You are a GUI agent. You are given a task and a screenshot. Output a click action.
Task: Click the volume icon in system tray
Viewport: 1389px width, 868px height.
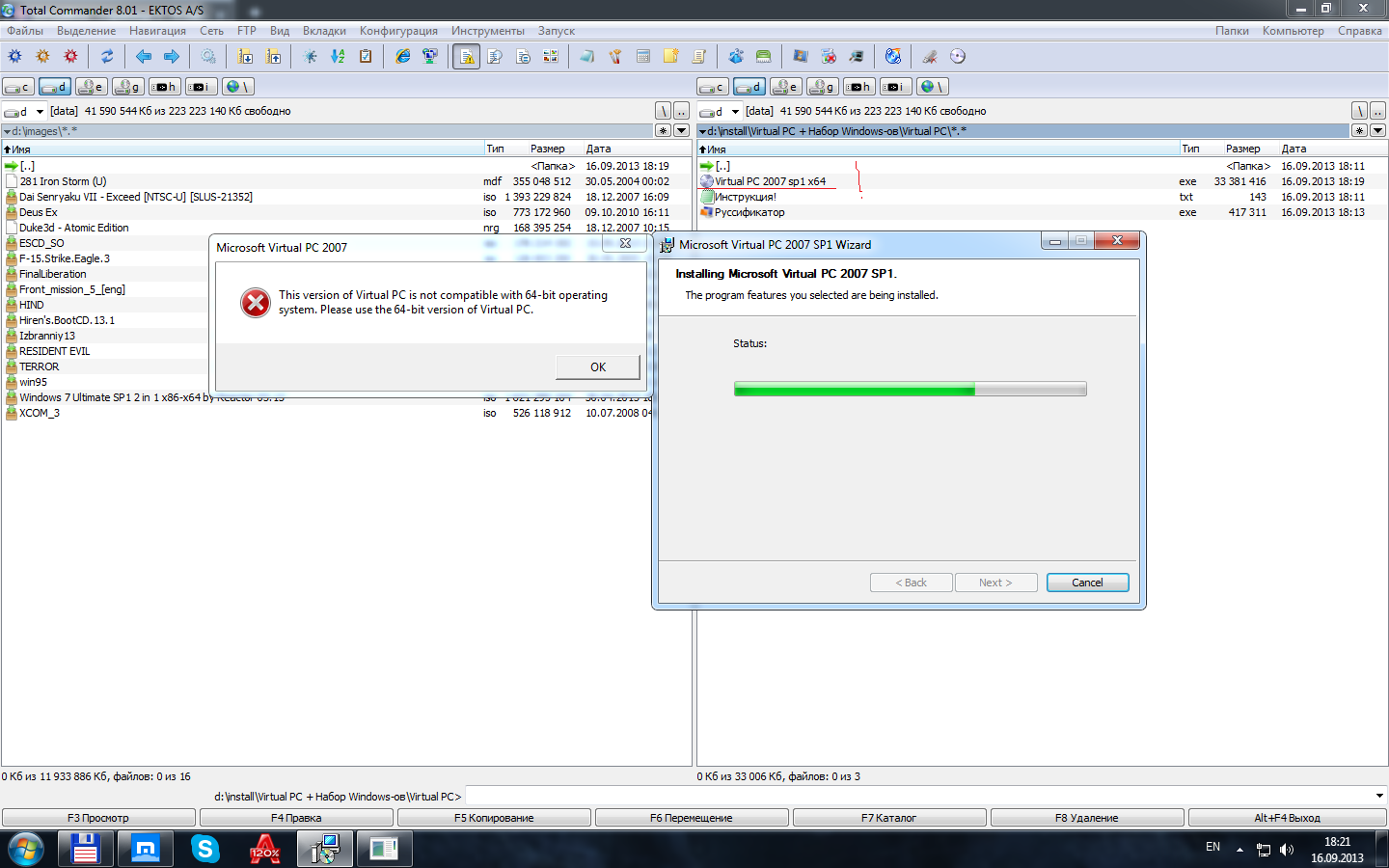pyautogui.click(x=1287, y=850)
